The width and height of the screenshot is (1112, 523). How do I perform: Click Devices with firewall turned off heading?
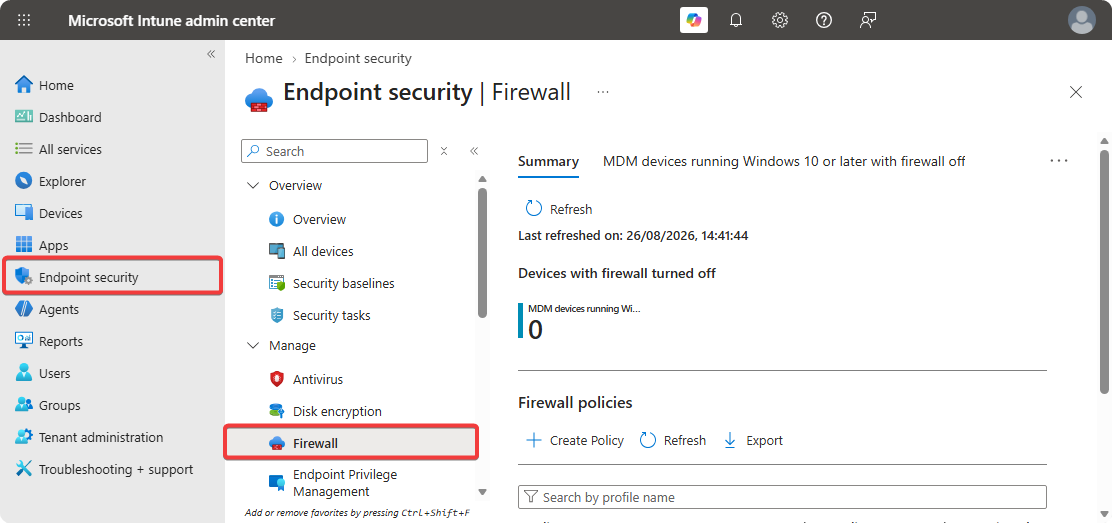point(617,273)
